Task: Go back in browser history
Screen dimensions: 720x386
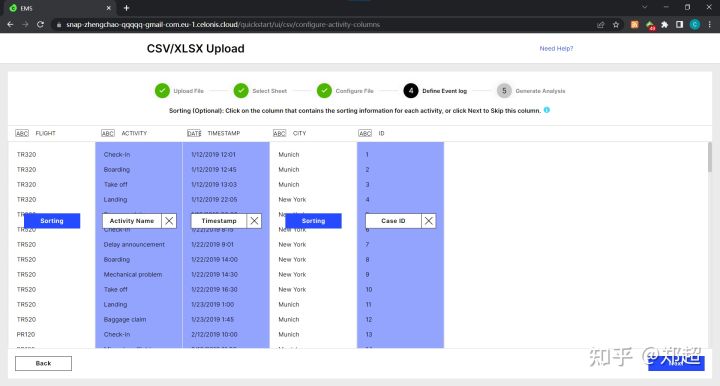Action: click(x=10, y=24)
